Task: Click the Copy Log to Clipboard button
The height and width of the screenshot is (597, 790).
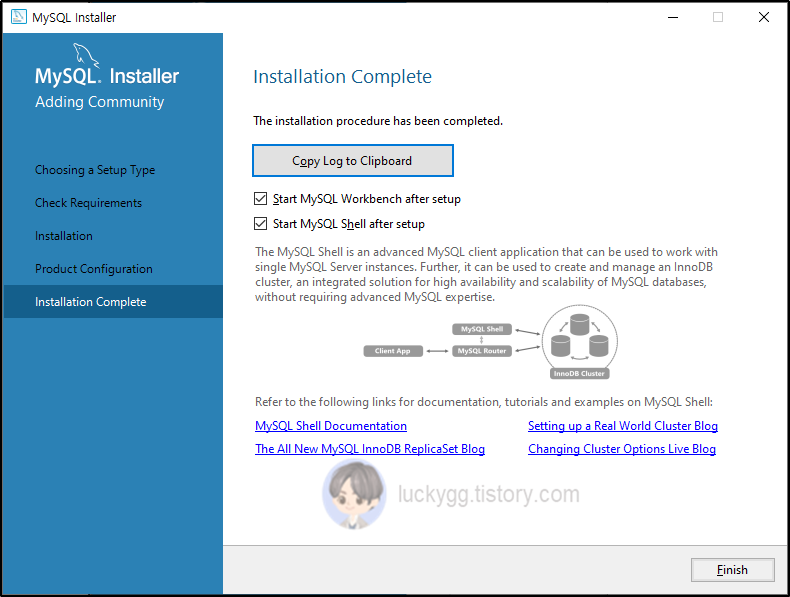Action: [353, 161]
